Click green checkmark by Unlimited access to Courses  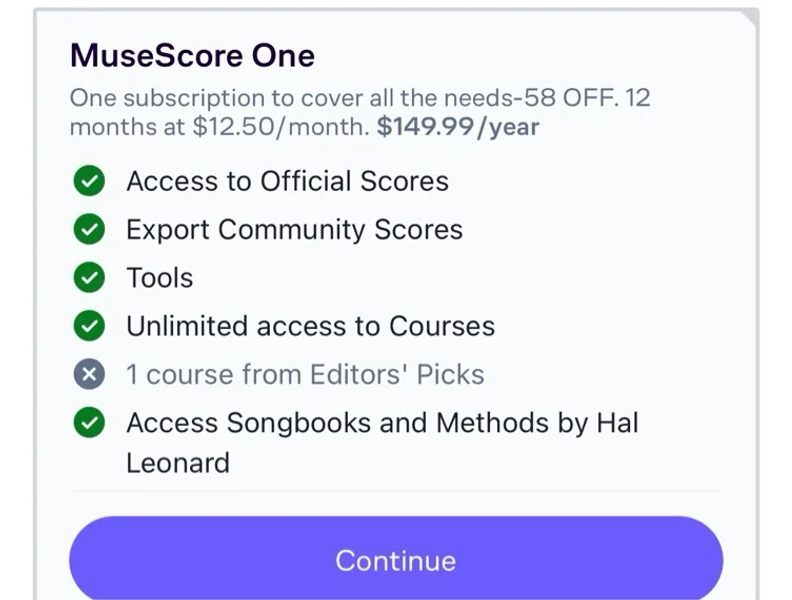click(89, 326)
